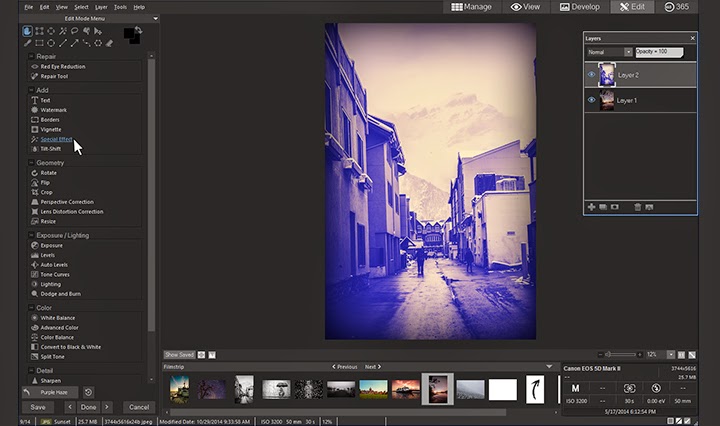The width and height of the screenshot is (720, 426).
Task: Open the Watermark tool
Action: (x=52, y=110)
